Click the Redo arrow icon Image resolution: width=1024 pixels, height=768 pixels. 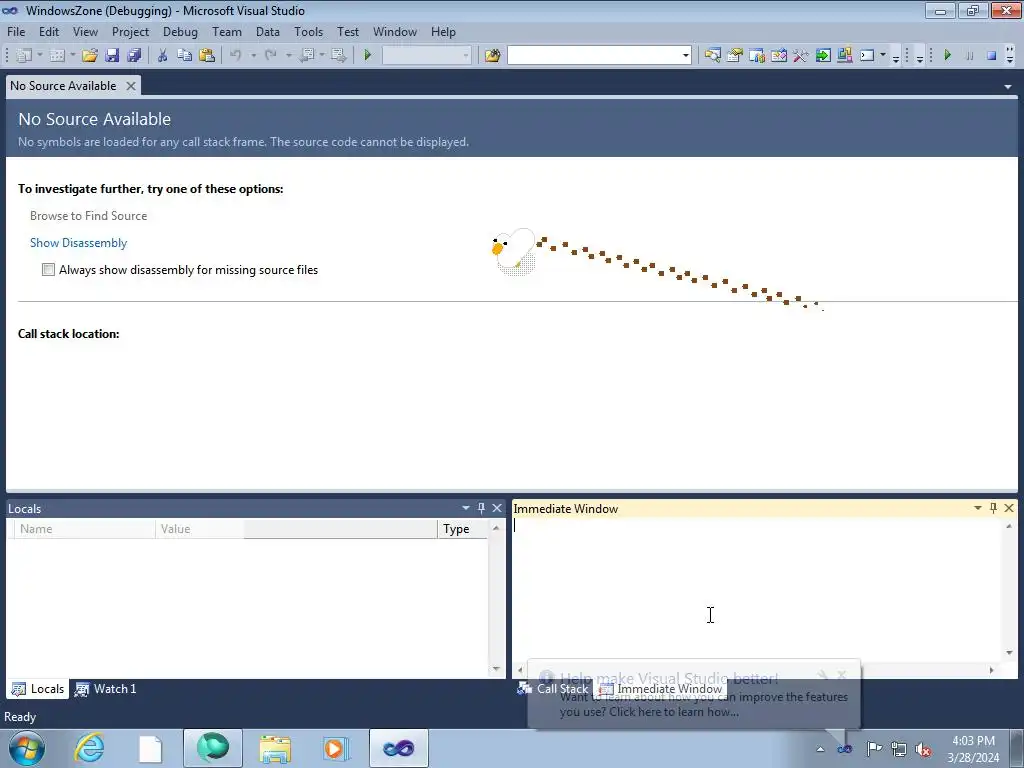[x=271, y=56]
